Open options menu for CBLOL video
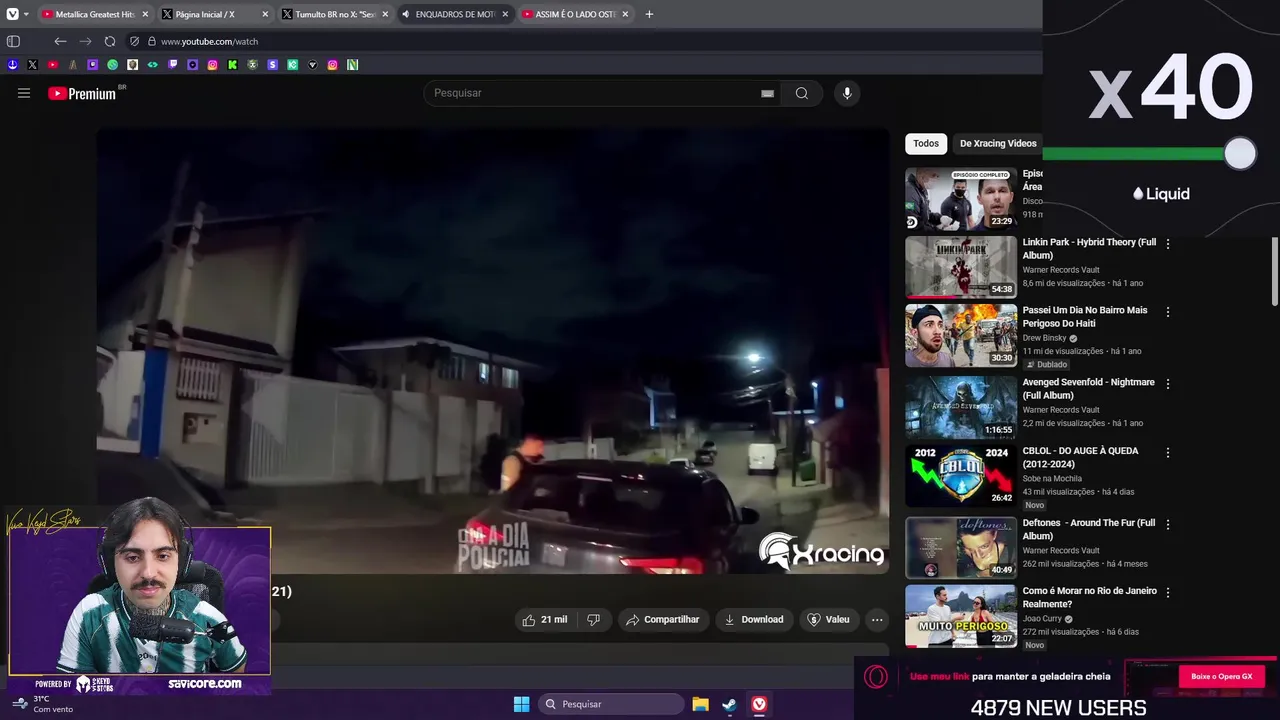The height and width of the screenshot is (720, 1280). click(1167, 452)
